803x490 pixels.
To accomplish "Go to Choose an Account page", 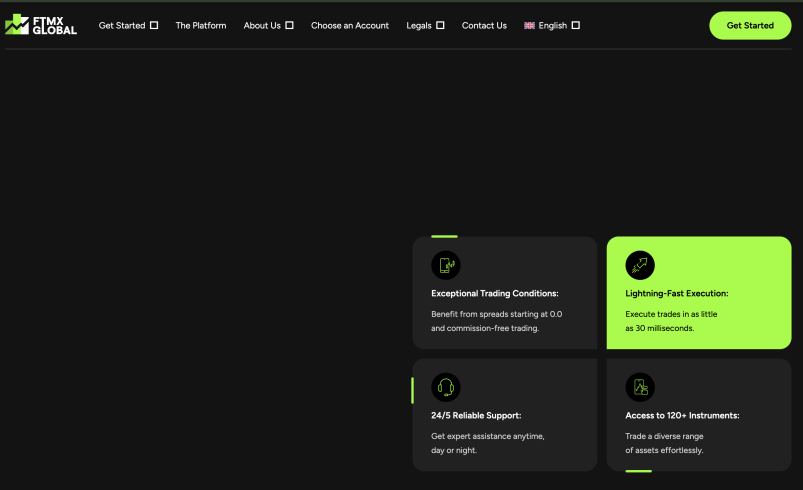I will point(350,26).
